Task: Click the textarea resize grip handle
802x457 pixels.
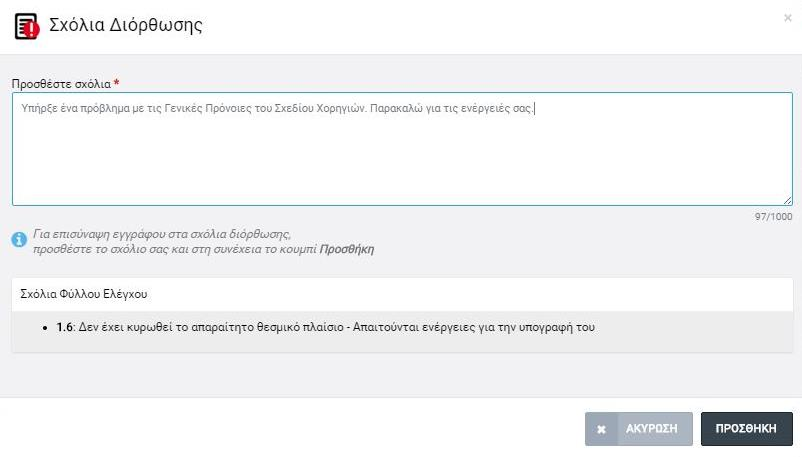Action: pos(788,201)
